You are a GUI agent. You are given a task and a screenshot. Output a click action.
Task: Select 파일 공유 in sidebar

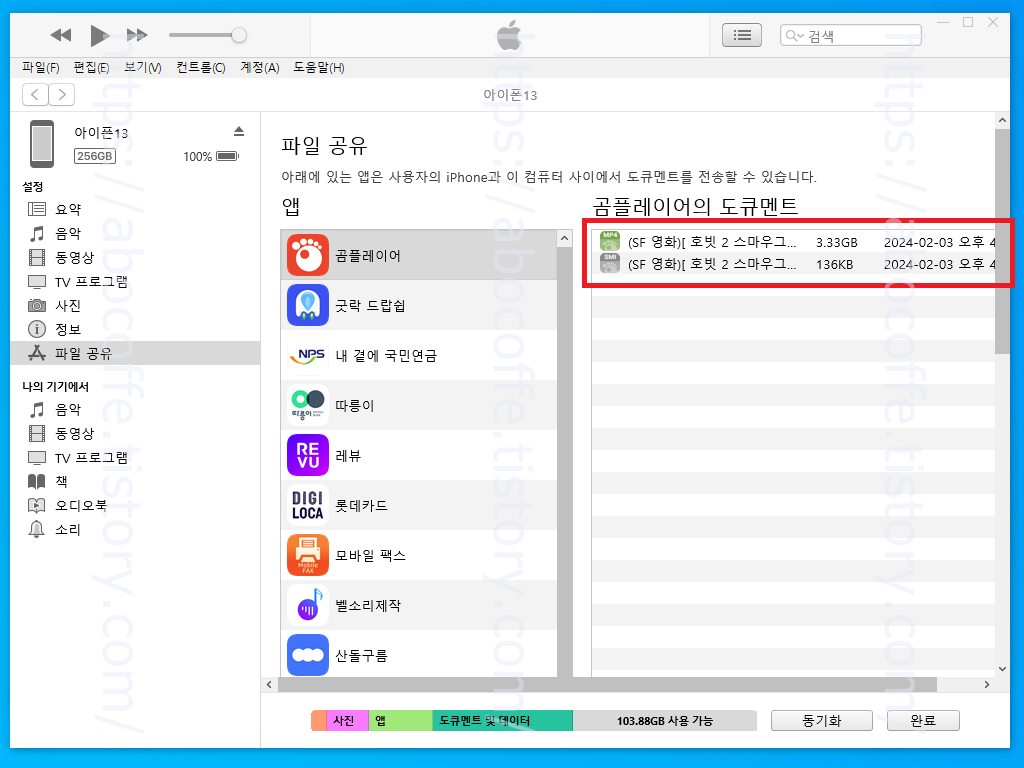click(x=135, y=353)
